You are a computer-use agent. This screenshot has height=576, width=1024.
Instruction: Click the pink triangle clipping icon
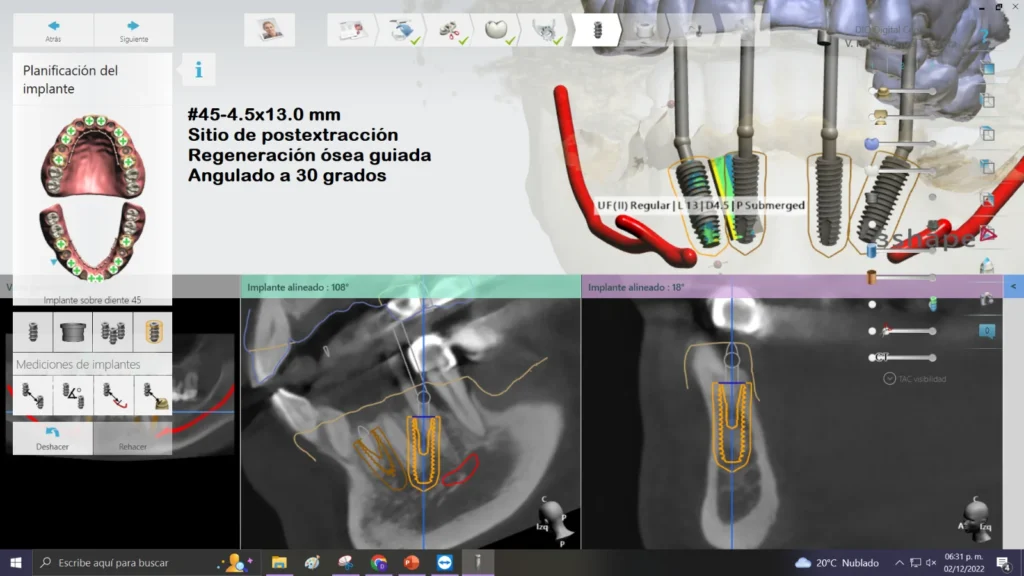(987, 234)
